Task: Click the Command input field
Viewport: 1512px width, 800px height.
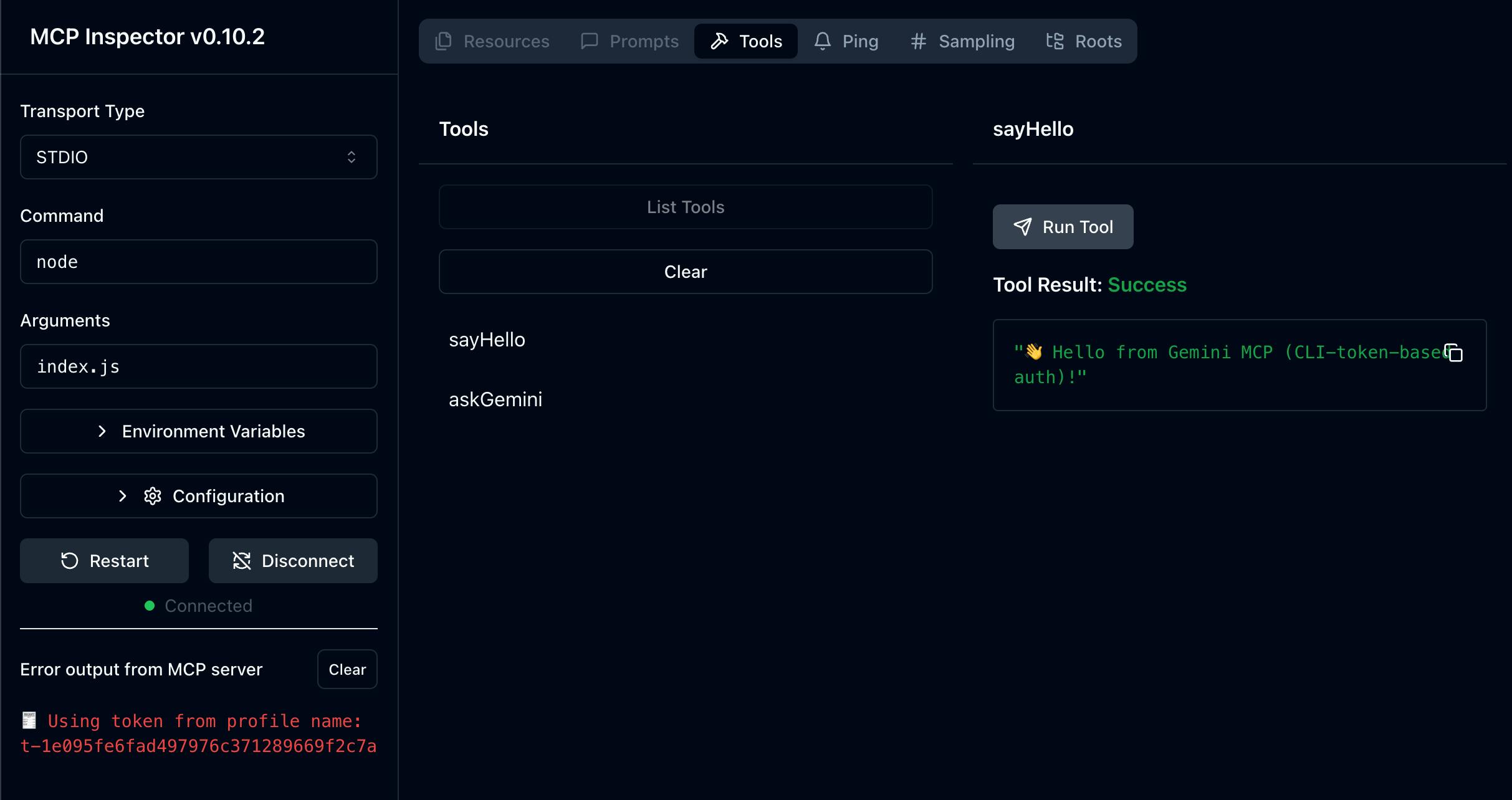Action: (198, 262)
